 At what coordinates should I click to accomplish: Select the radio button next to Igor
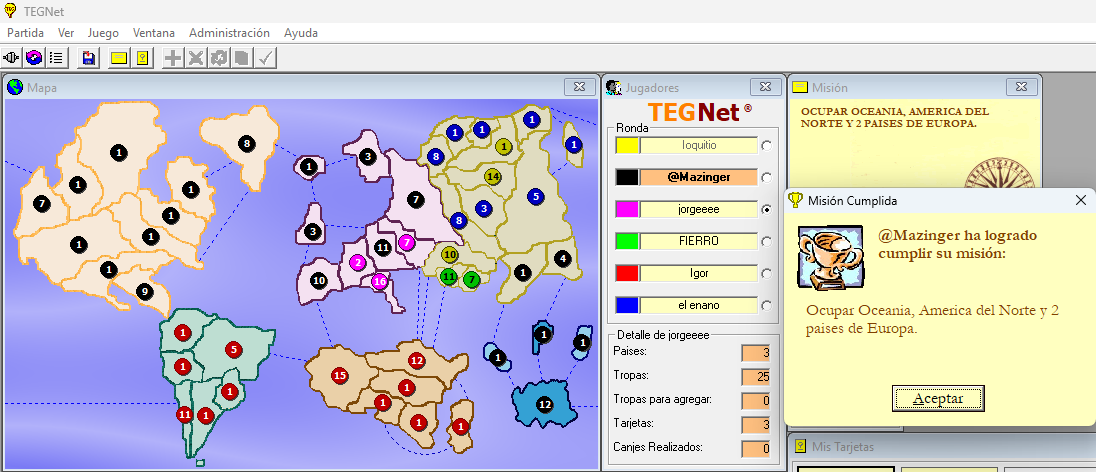pyautogui.click(x=767, y=273)
